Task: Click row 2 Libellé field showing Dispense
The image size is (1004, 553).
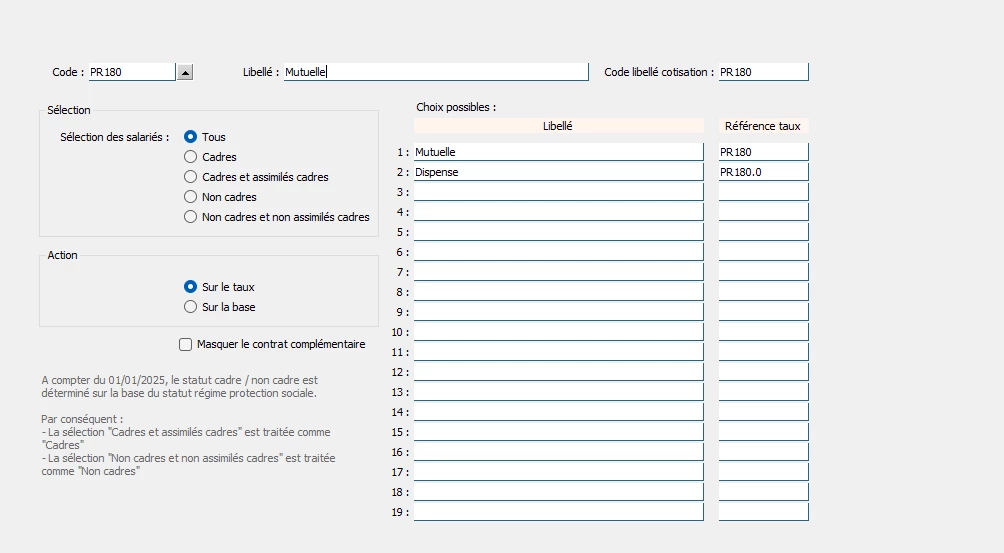Action: (558, 172)
